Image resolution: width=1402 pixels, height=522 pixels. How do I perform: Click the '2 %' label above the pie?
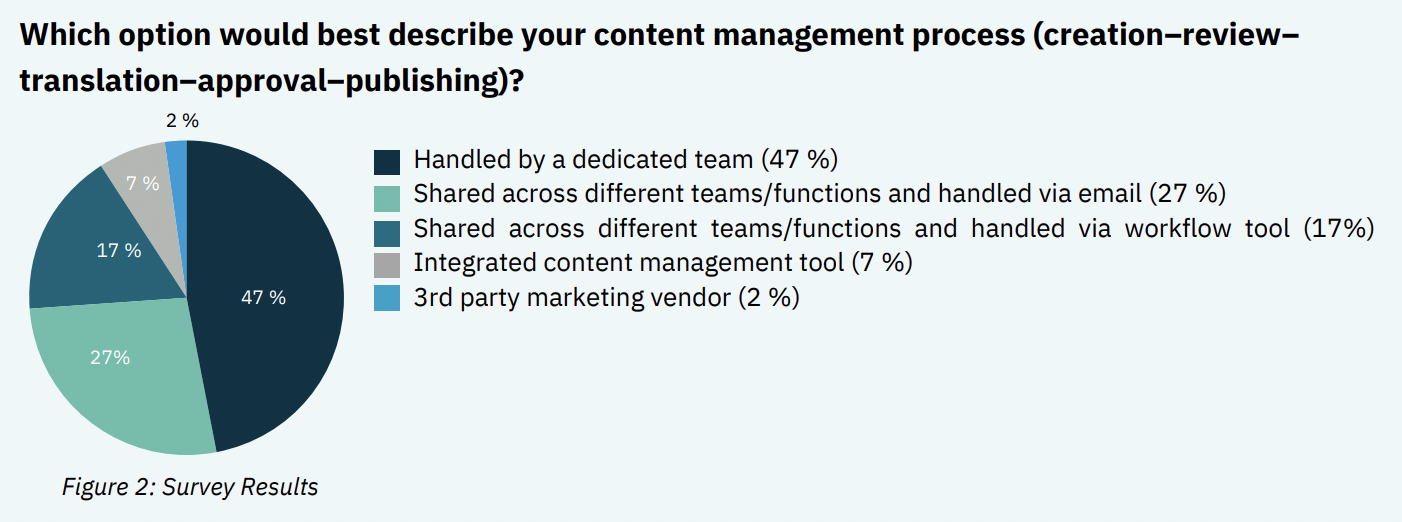point(183,121)
